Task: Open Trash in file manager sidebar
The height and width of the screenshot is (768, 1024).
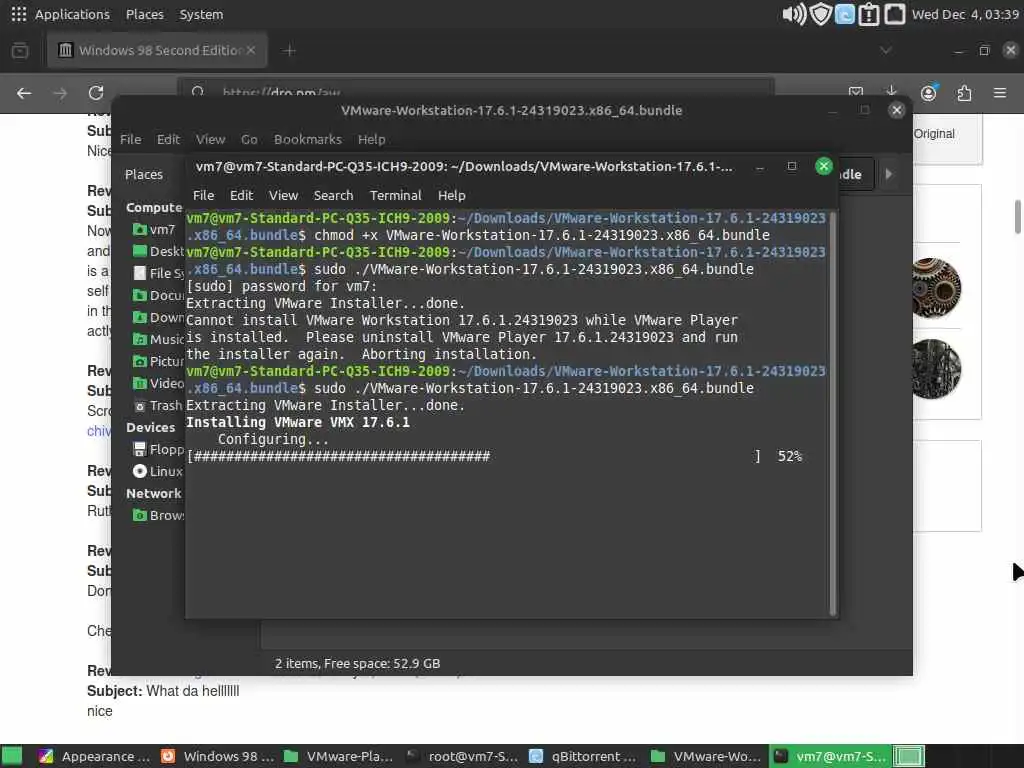Action: tap(157, 406)
